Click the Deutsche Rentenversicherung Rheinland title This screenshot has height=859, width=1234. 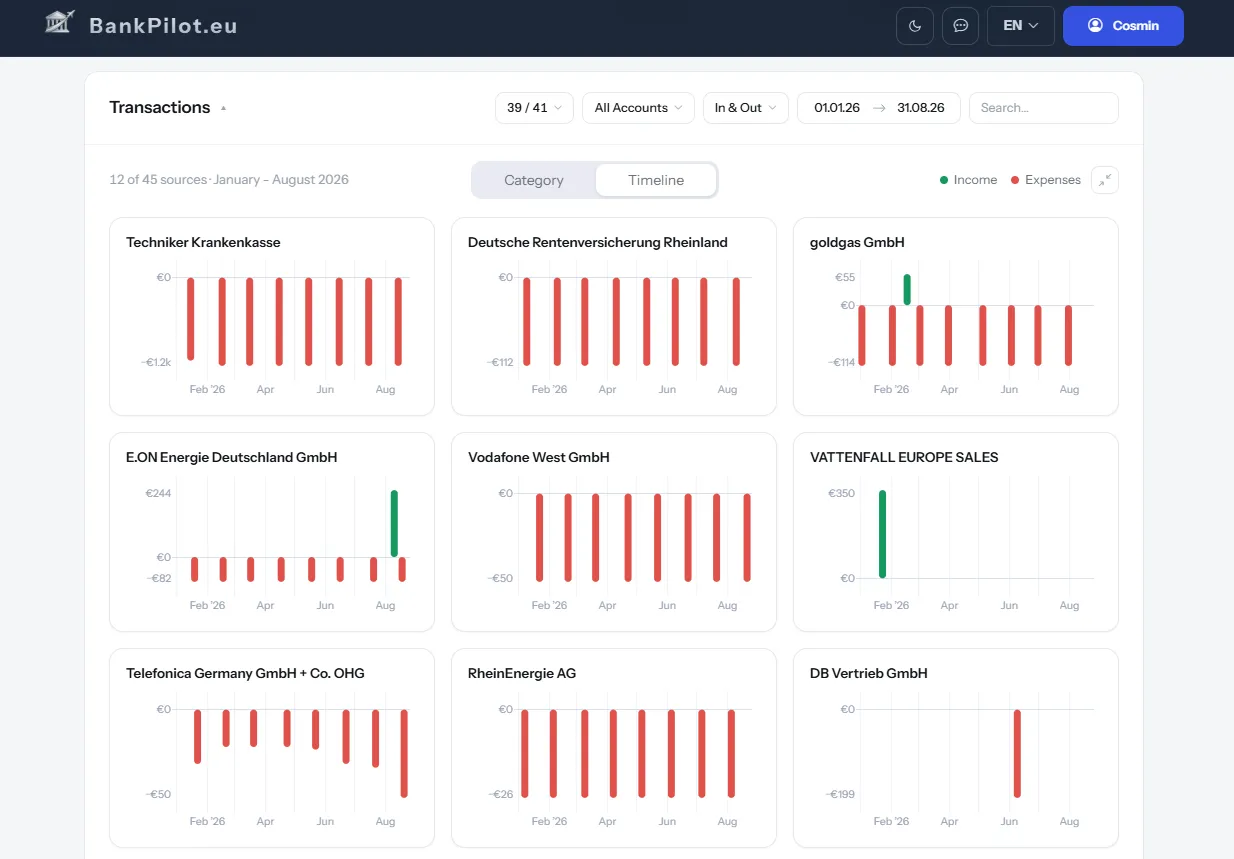pyautogui.click(x=598, y=242)
